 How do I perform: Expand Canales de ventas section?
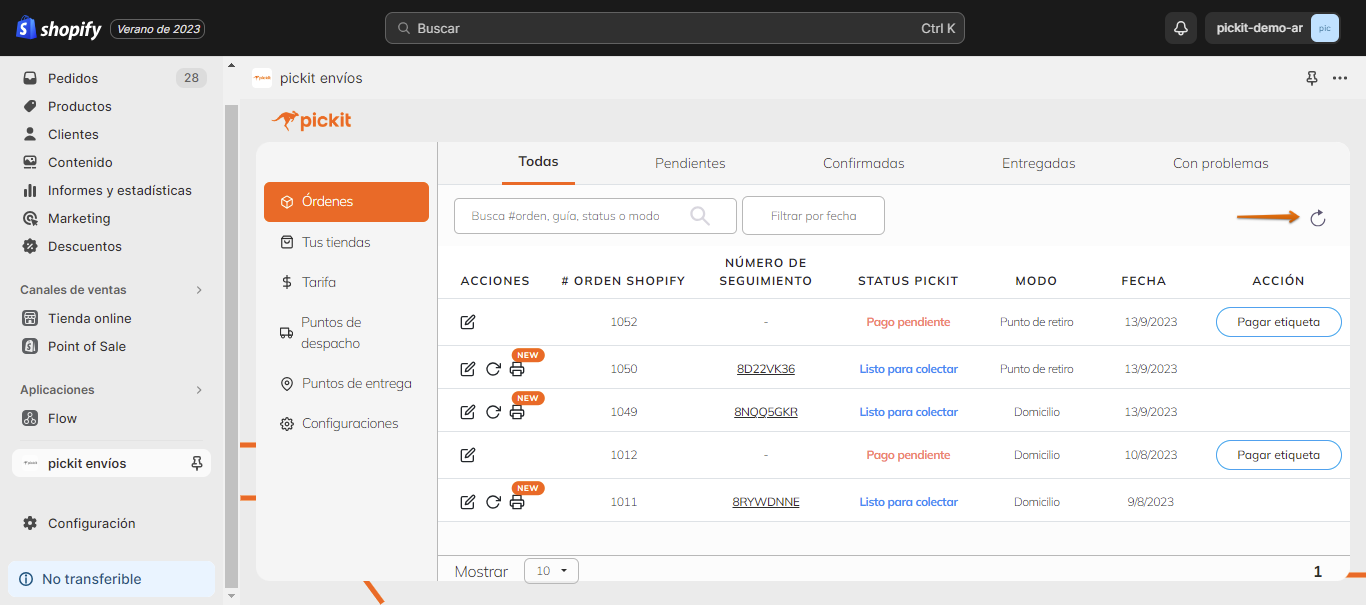[x=198, y=290]
